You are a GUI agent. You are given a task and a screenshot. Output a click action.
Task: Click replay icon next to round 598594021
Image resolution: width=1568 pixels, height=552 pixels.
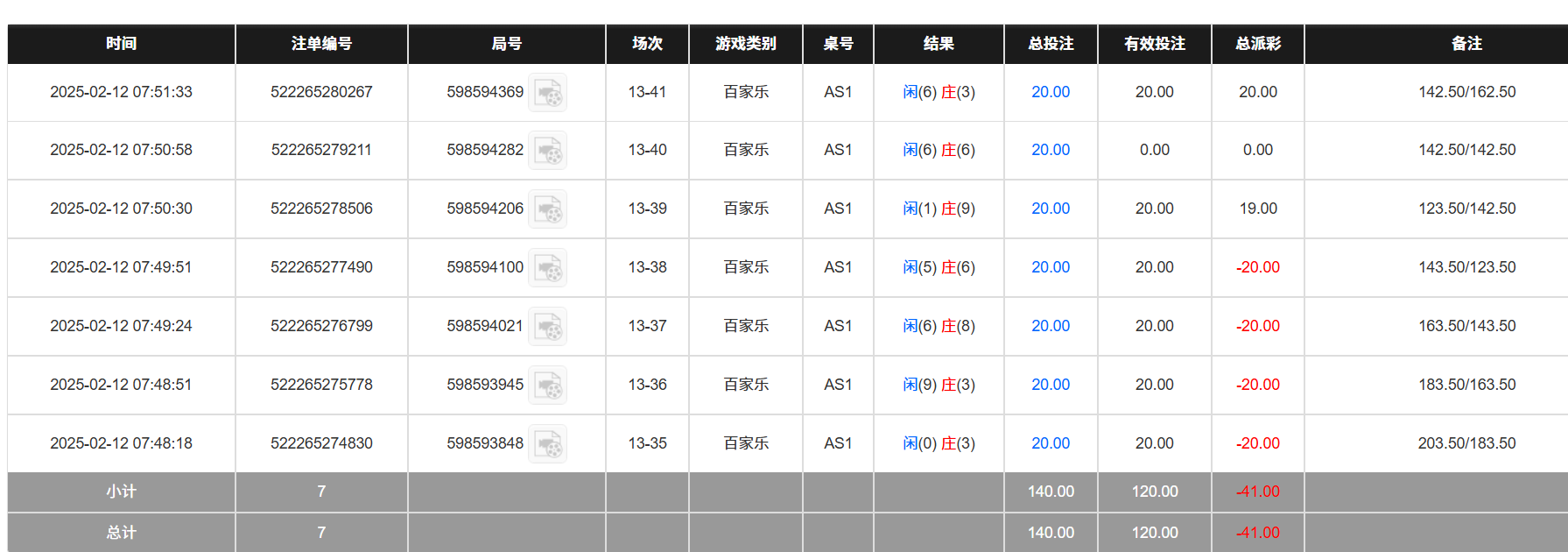point(548,327)
